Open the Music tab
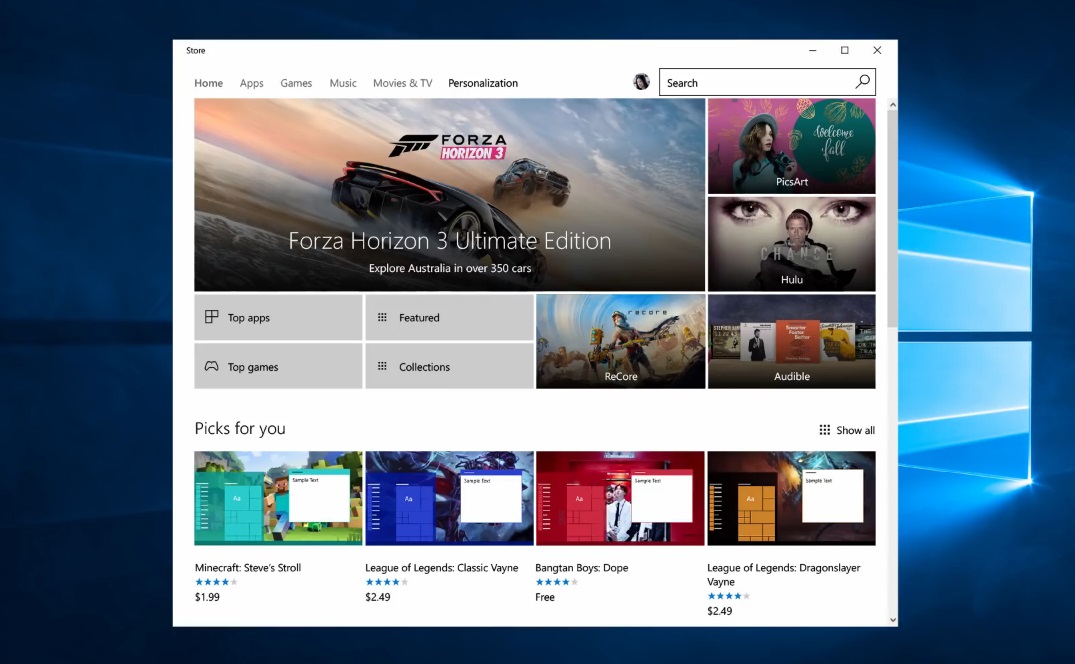Viewport: 1075px width, 664px height. point(343,83)
